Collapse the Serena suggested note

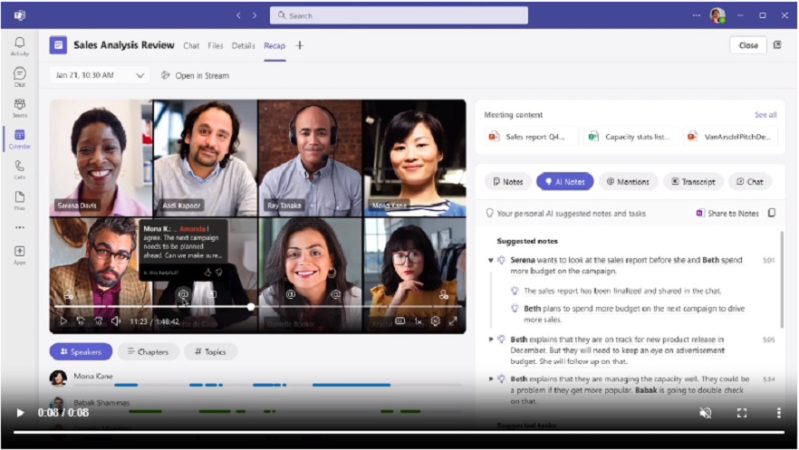tap(491, 260)
